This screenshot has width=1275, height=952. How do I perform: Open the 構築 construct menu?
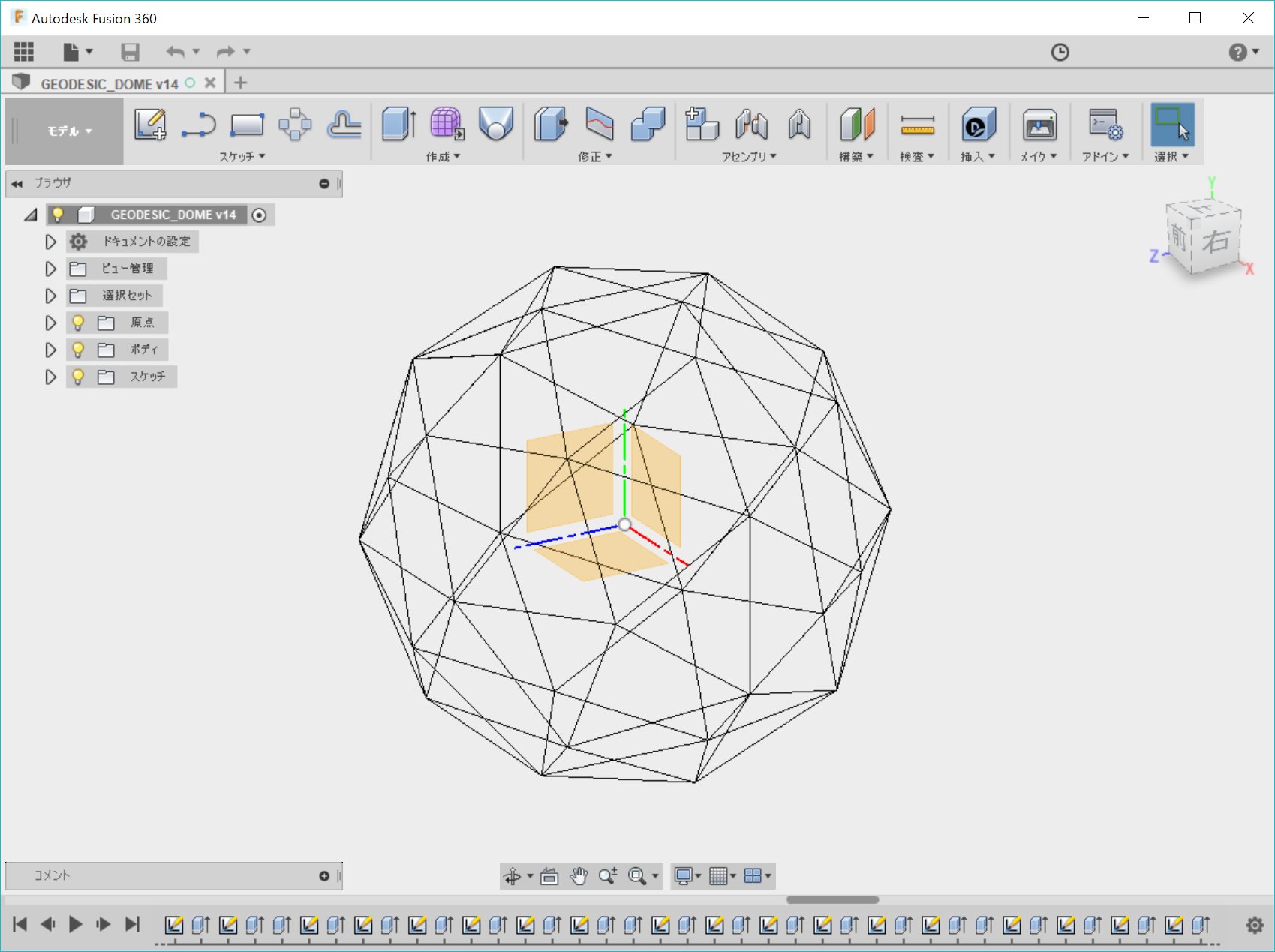[x=856, y=156]
